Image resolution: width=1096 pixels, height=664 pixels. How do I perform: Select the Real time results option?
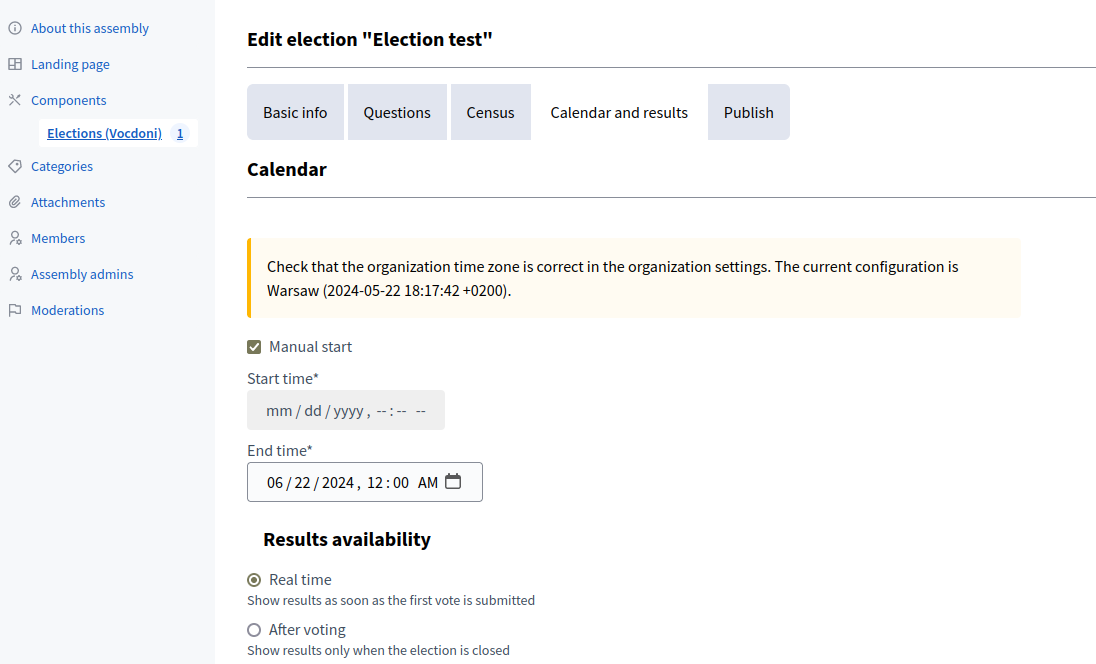[x=254, y=580]
